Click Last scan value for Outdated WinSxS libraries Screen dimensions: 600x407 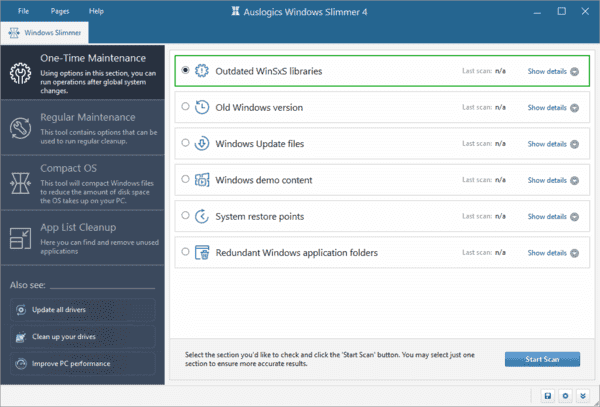[x=500, y=71]
